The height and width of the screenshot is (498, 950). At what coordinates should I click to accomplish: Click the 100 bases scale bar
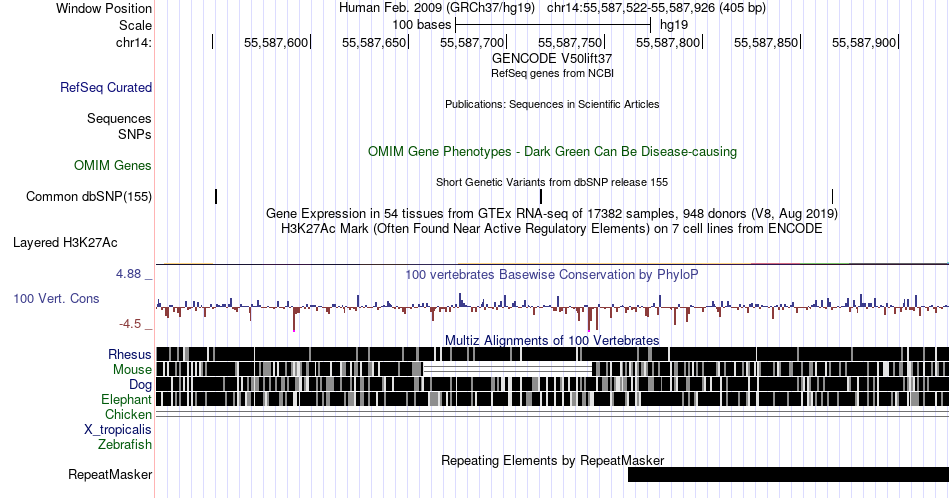point(553,25)
